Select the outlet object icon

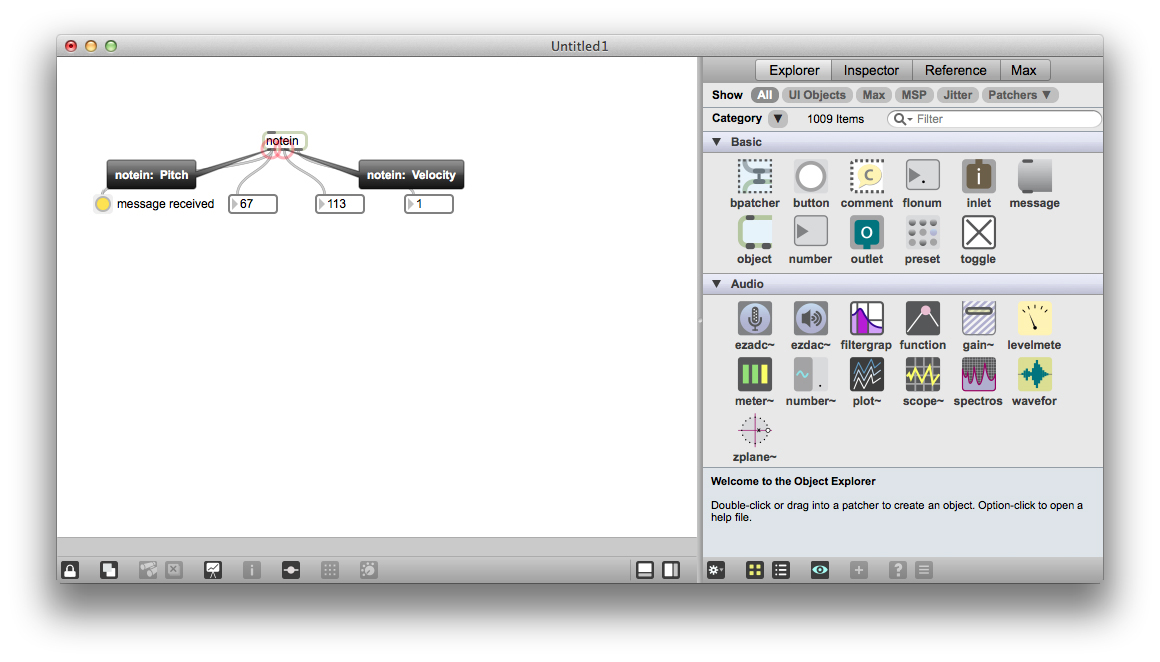[866, 232]
